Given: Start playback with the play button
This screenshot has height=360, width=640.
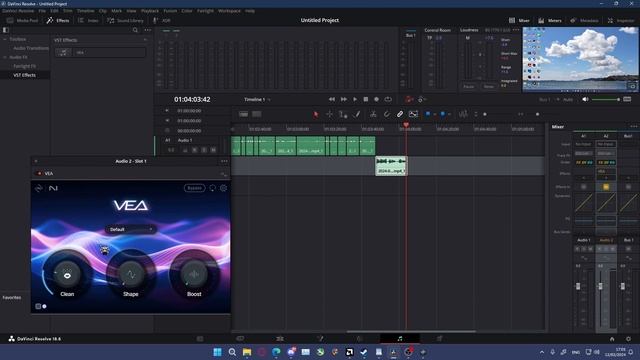Looking at the screenshot, I should (355, 99).
